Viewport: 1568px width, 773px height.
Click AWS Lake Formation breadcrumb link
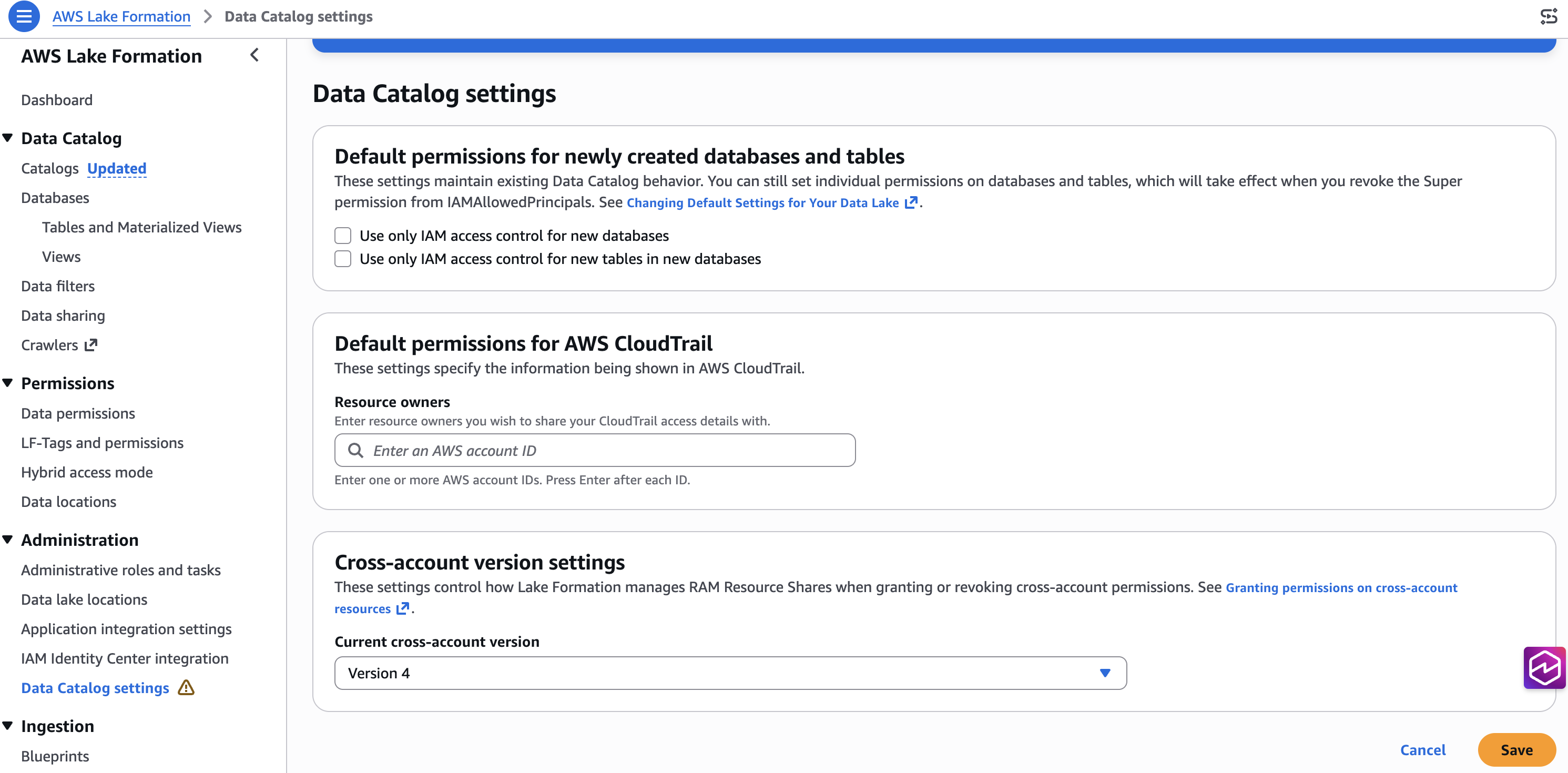[121, 16]
